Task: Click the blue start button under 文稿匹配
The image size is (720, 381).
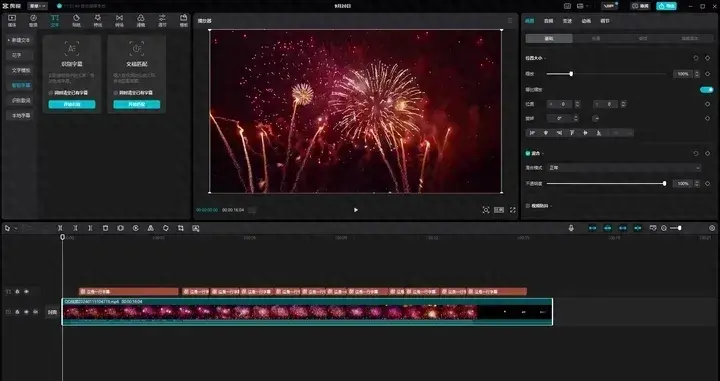Action: point(137,105)
